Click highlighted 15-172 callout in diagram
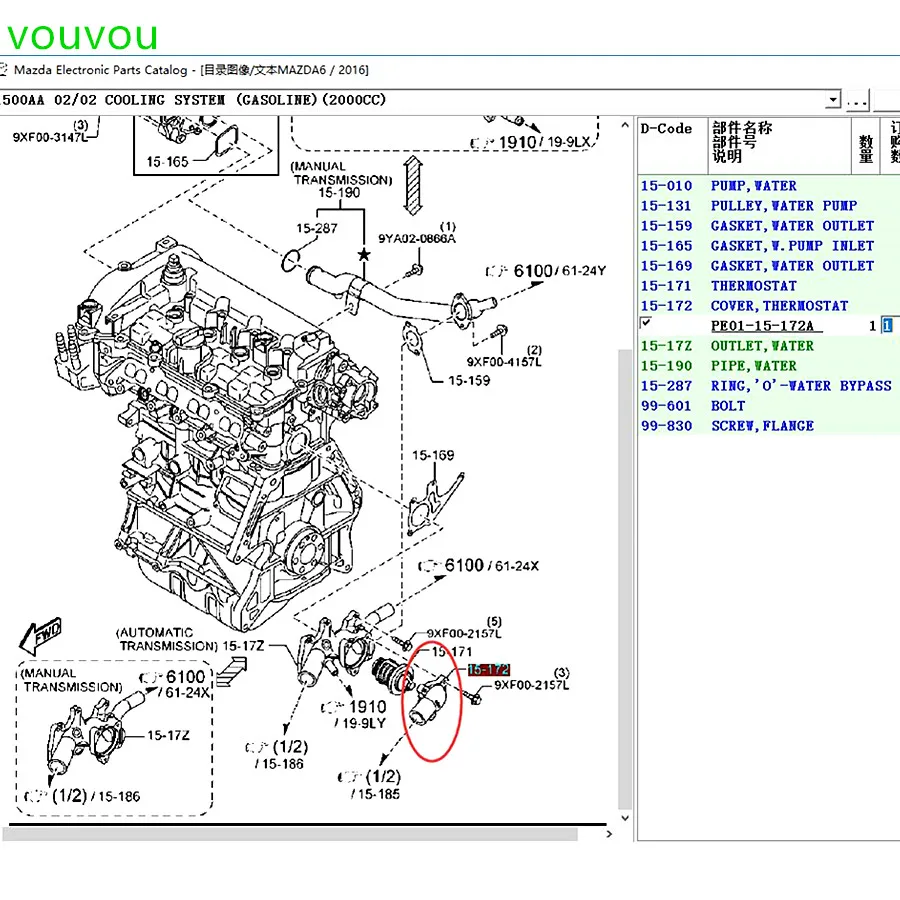 [x=488, y=669]
